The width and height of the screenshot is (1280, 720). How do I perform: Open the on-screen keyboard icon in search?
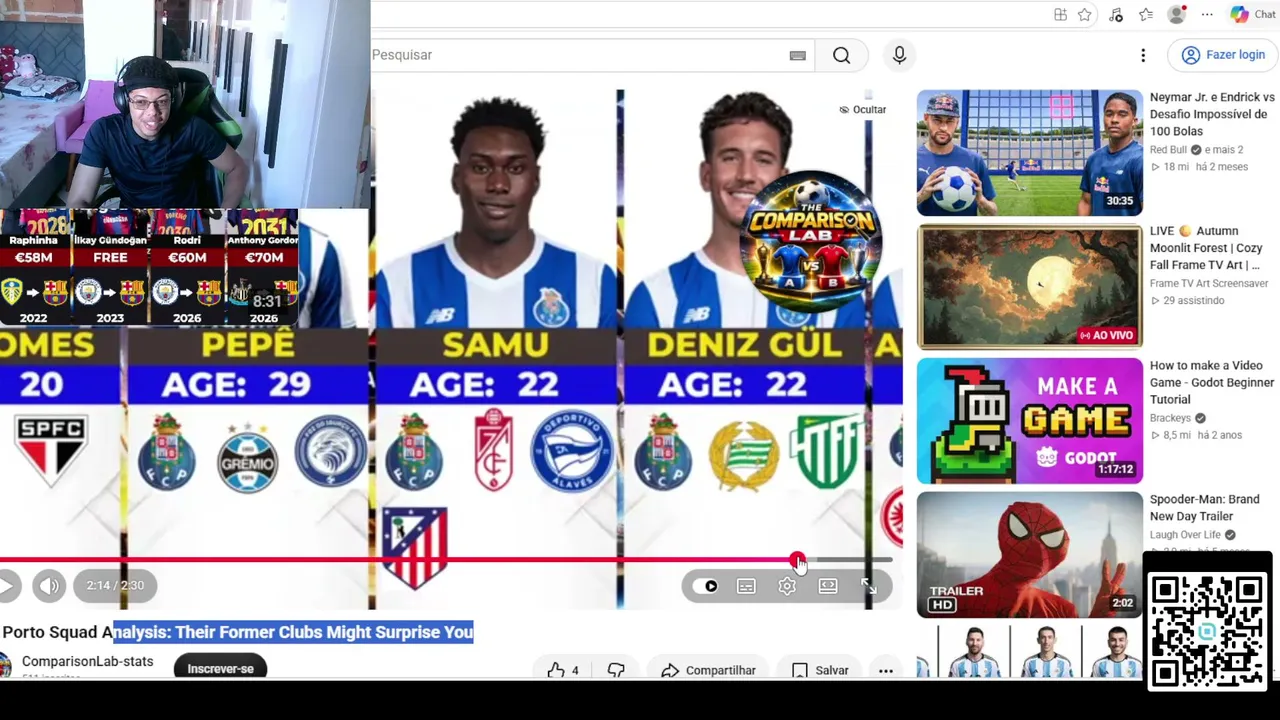(x=797, y=55)
